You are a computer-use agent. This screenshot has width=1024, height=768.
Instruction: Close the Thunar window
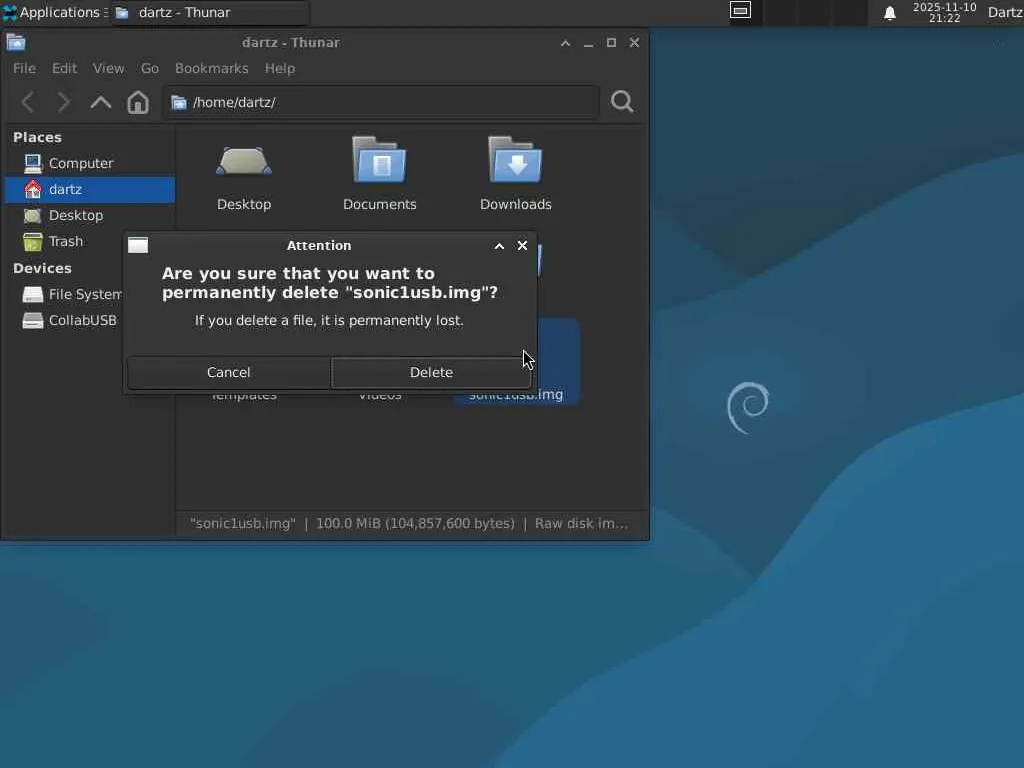tap(634, 42)
